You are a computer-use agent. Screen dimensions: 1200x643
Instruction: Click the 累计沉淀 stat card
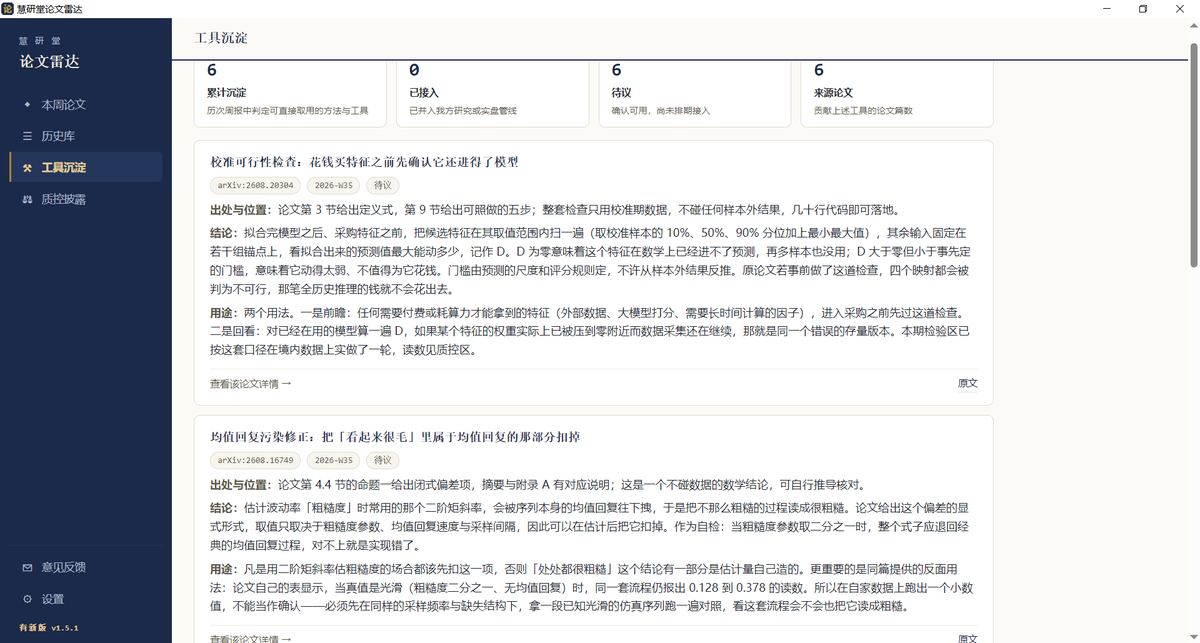(290, 93)
